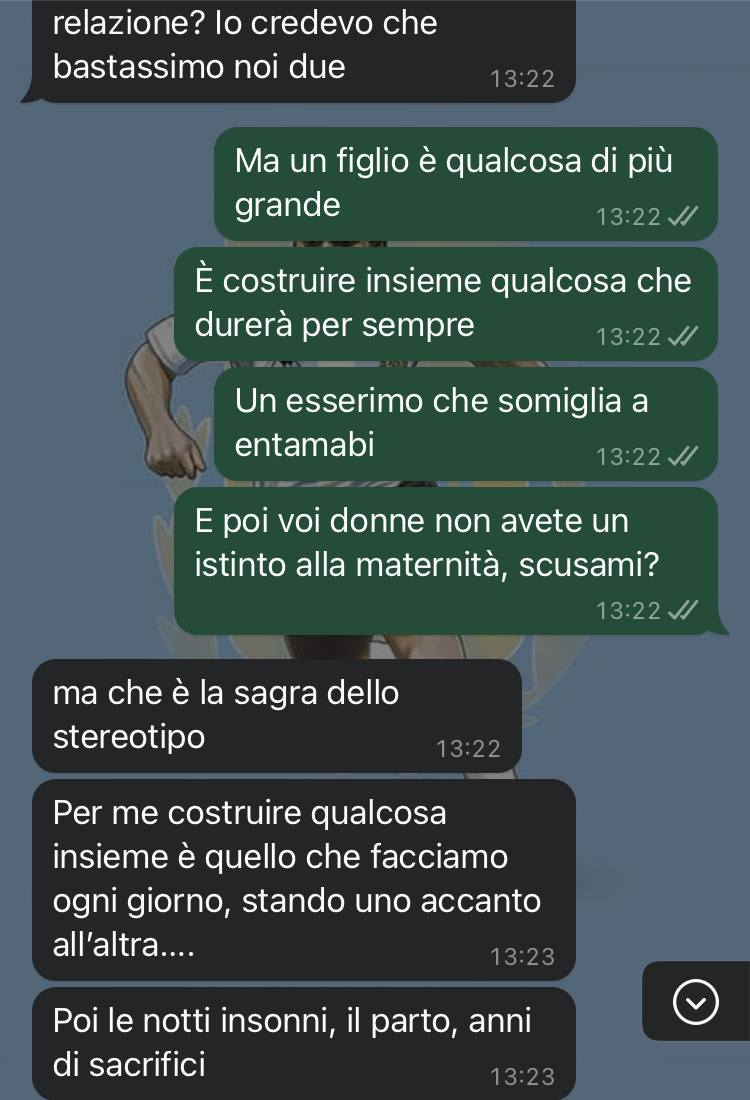The height and width of the screenshot is (1100, 750).
Task: Tap the 'Un esserimo che somiglia a entamabi' message
Action: pos(465,424)
